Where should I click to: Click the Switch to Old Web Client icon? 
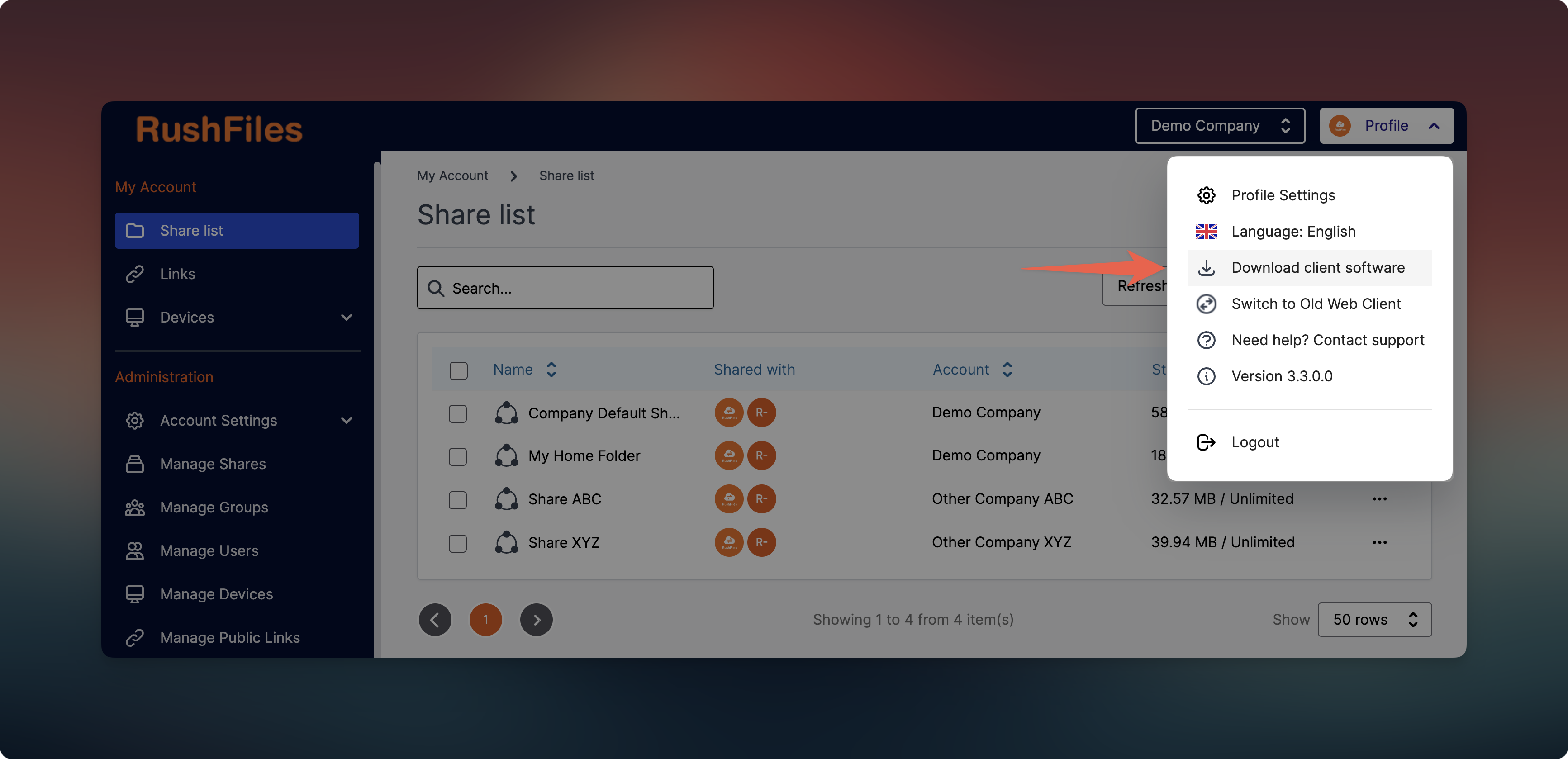[1206, 304]
